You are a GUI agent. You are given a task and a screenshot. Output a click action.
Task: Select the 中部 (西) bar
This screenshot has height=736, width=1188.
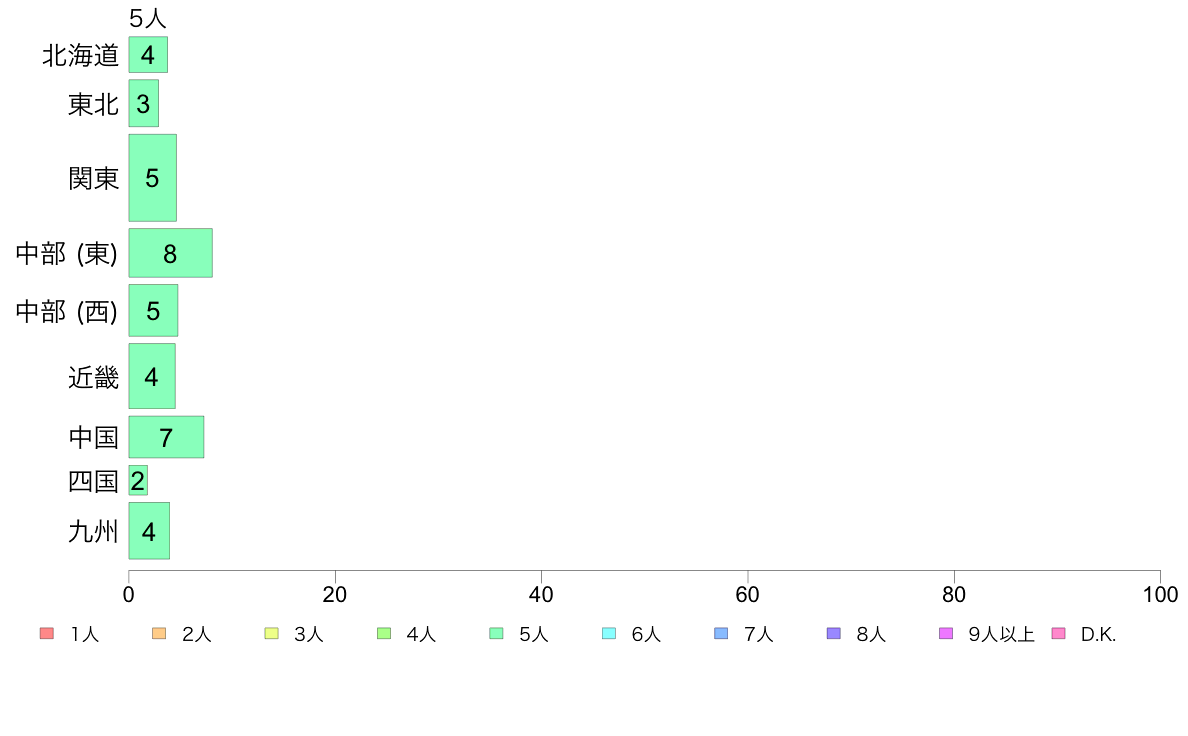coord(154,311)
